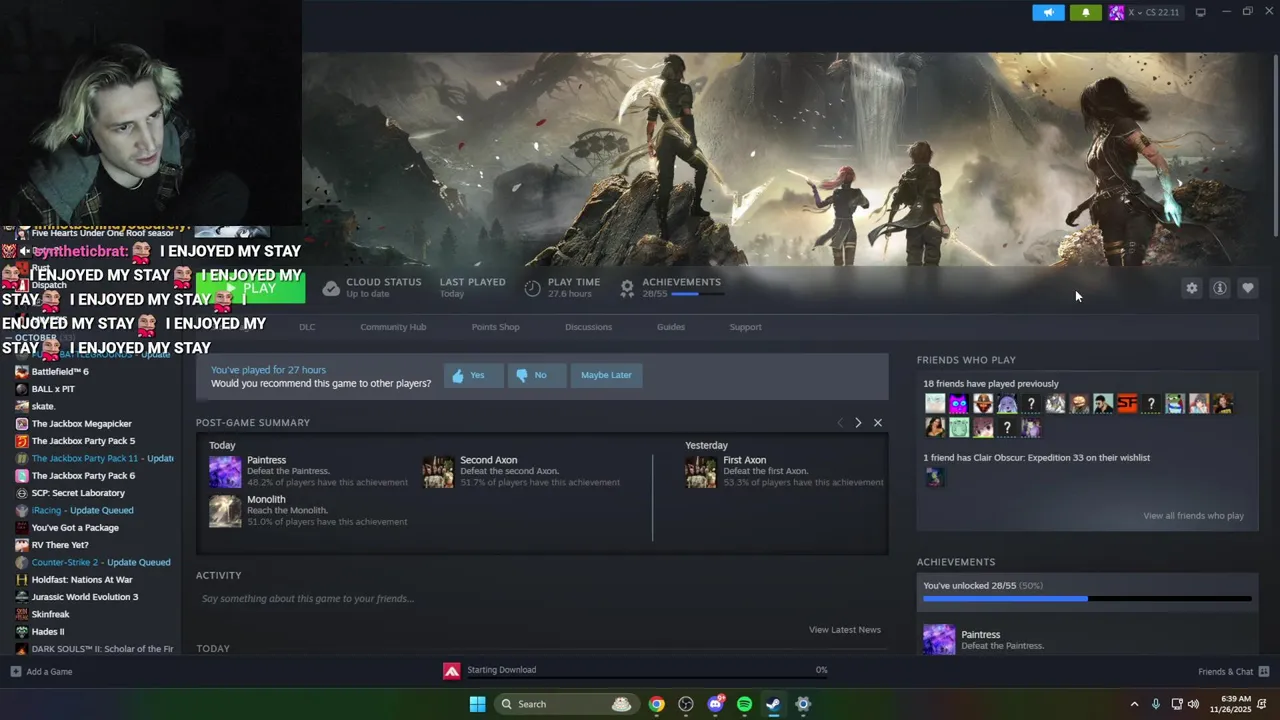This screenshot has height=720, width=1280.
Task: Open the Windows Start menu
Action: [x=477, y=704]
